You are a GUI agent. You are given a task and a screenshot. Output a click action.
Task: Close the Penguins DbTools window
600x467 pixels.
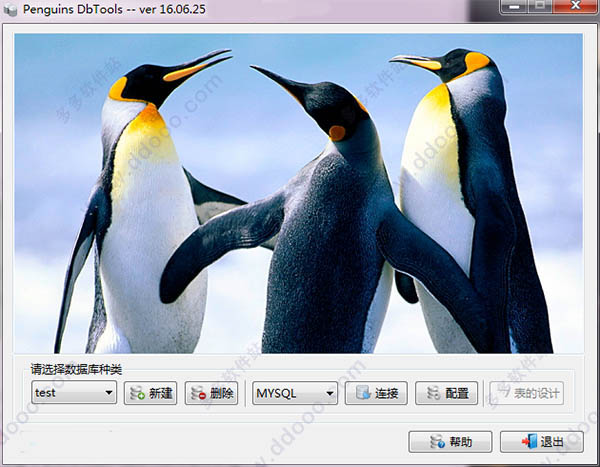pyautogui.click(x=575, y=7)
